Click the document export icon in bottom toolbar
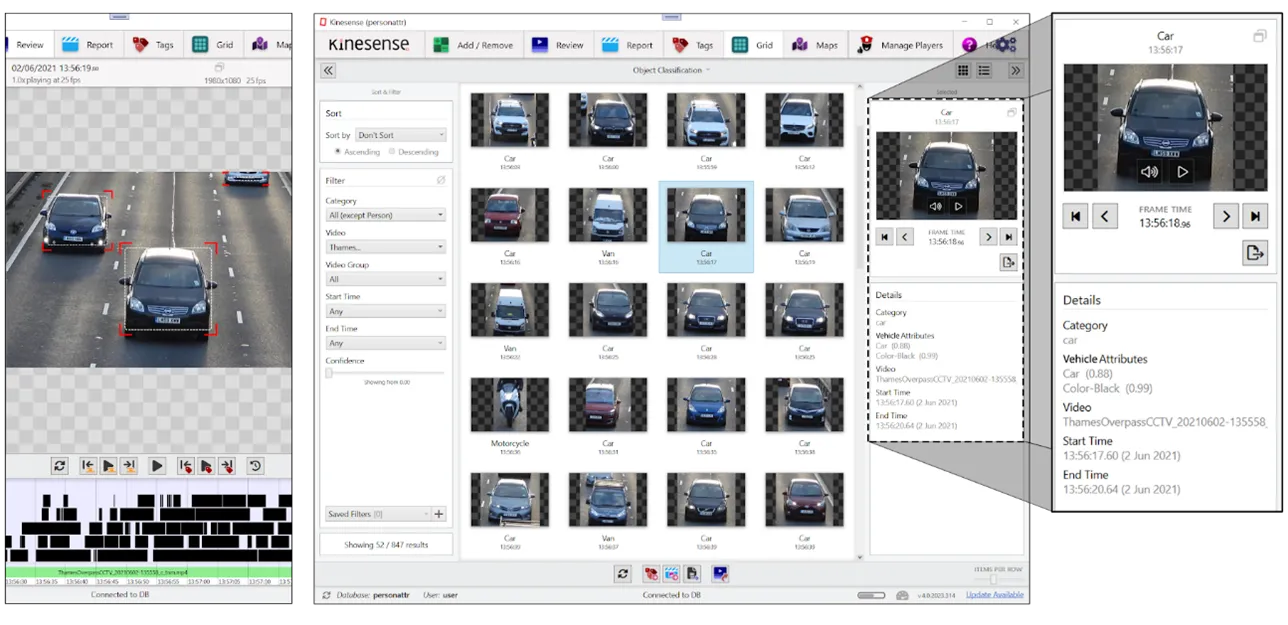The height and width of the screenshot is (625, 1288). [x=694, y=574]
